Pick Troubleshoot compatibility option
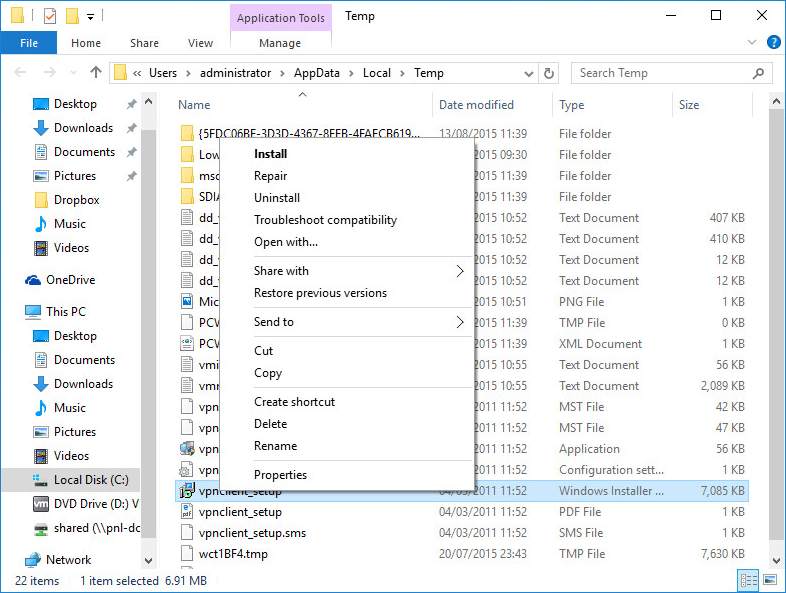786x593 pixels. click(325, 220)
